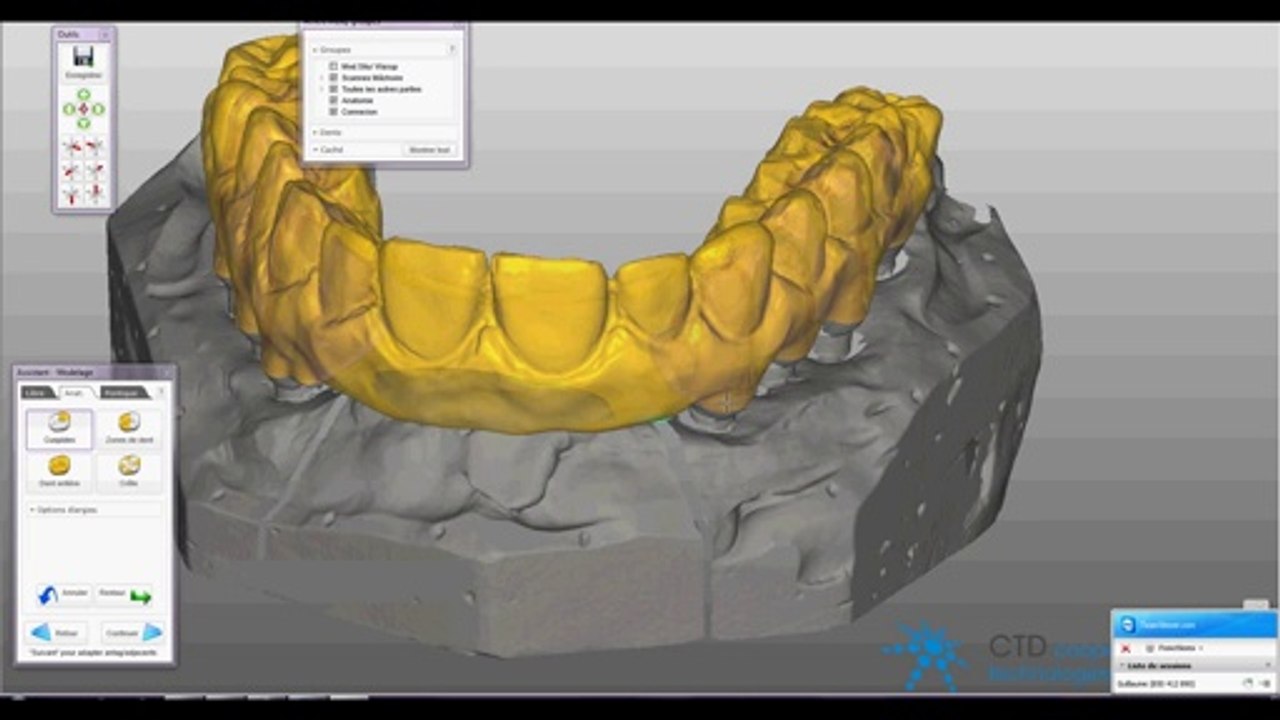Viewport: 1280px width, 720px height.
Task: Click the Annuler undo button
Action: pos(63,594)
